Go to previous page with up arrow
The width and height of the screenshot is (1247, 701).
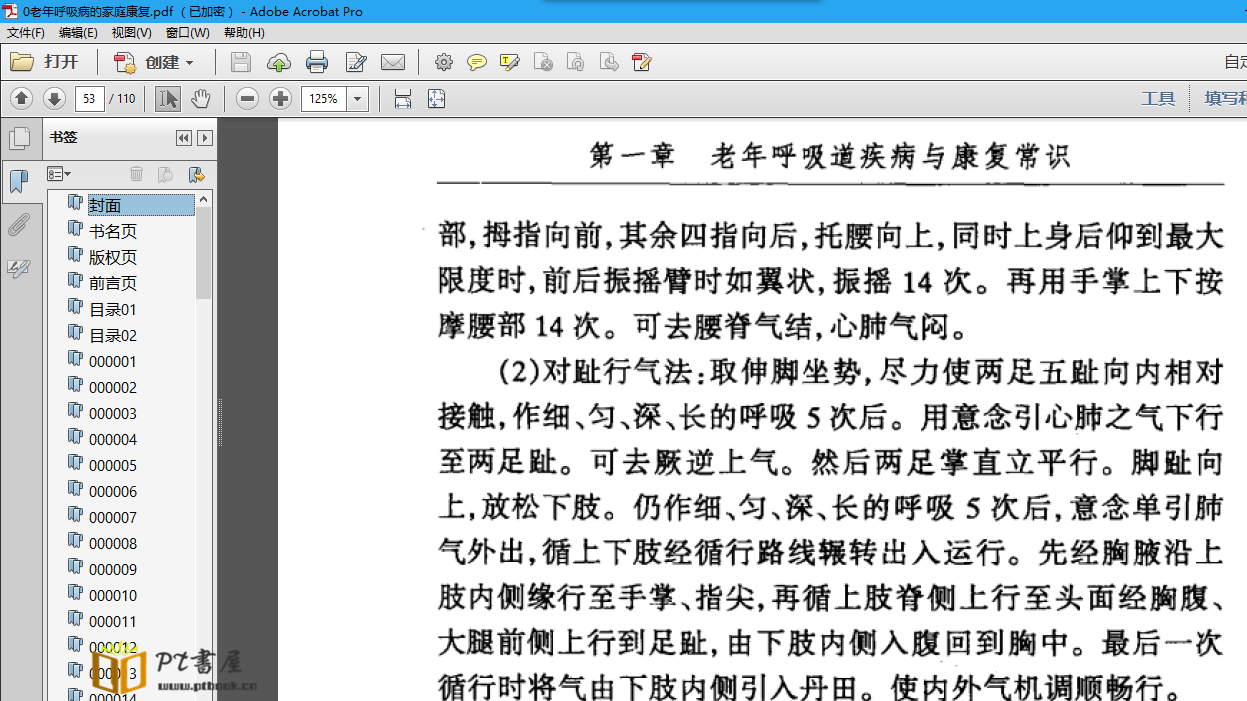(x=22, y=98)
